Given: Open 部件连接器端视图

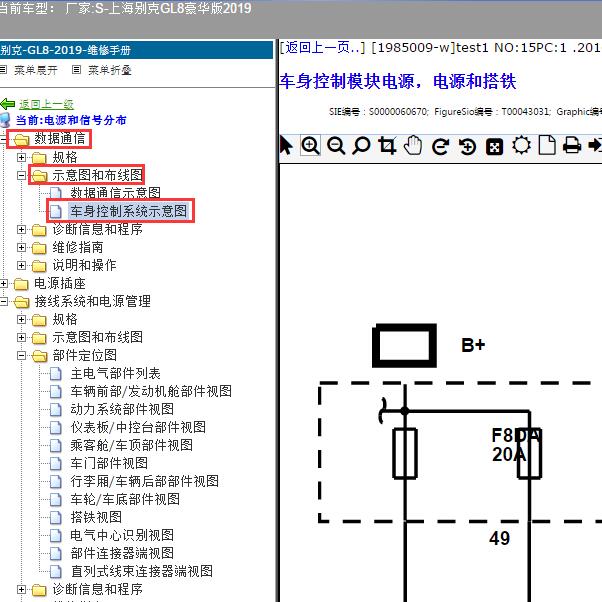Looking at the screenshot, I should (x=122, y=553).
